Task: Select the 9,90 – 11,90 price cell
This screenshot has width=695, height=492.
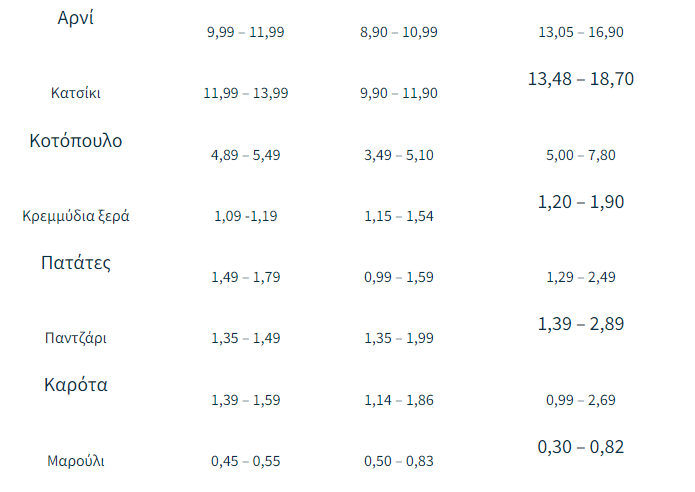Action: coord(399,93)
